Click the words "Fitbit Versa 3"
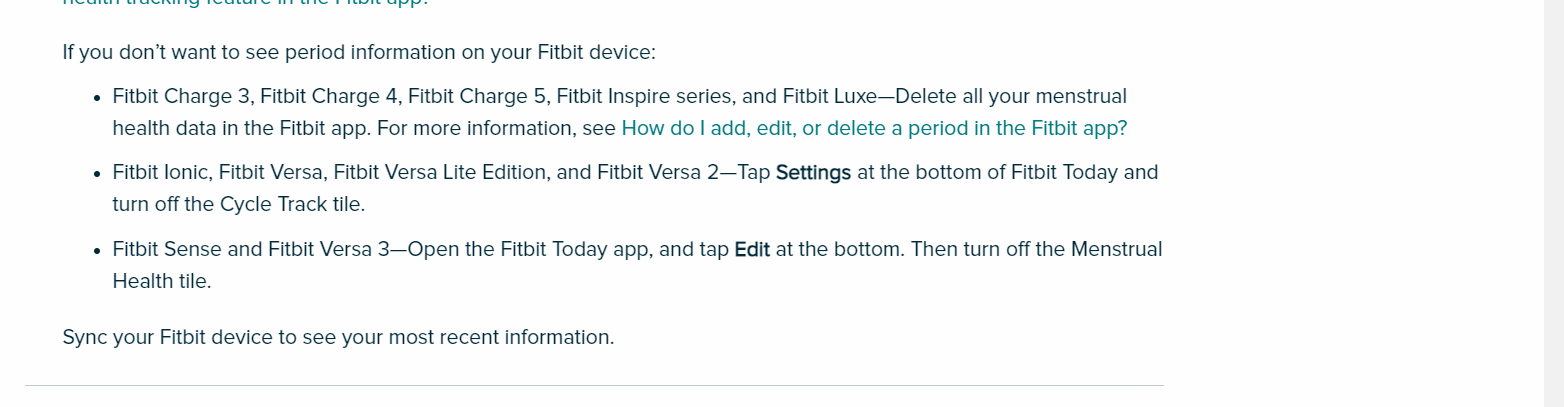Viewport: 1564px width, 407px height. click(329, 249)
